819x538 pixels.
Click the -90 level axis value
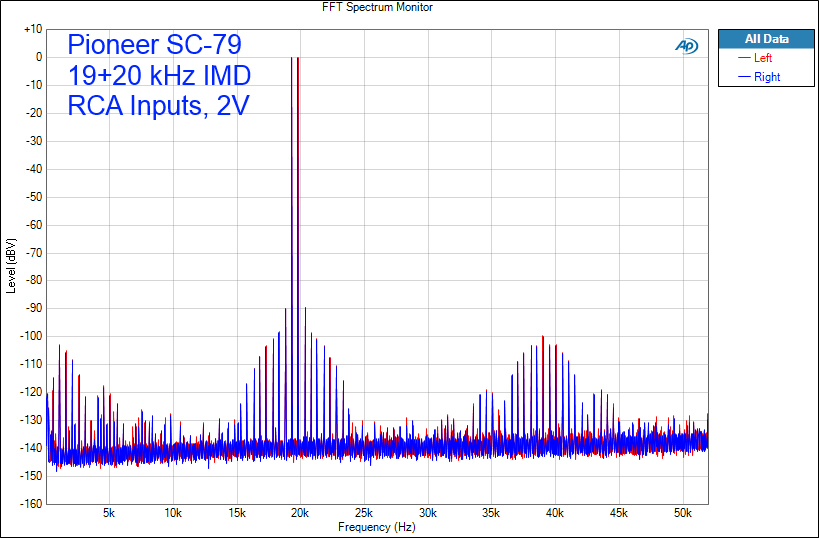[x=33, y=308]
